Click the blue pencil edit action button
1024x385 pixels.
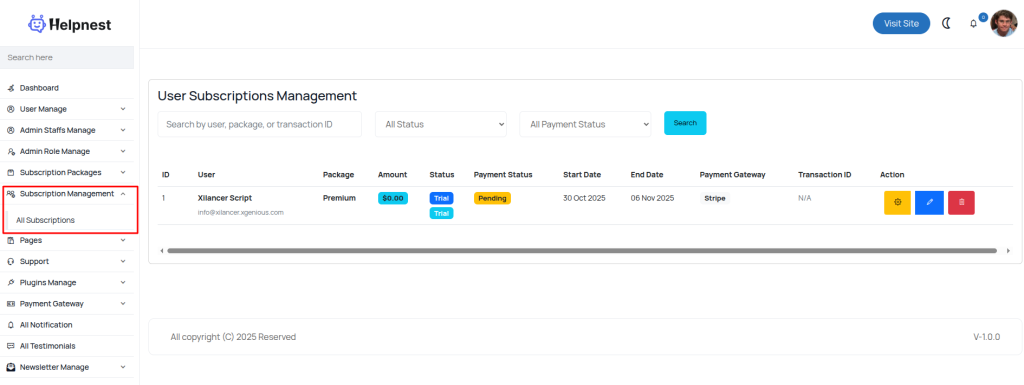[x=929, y=202]
